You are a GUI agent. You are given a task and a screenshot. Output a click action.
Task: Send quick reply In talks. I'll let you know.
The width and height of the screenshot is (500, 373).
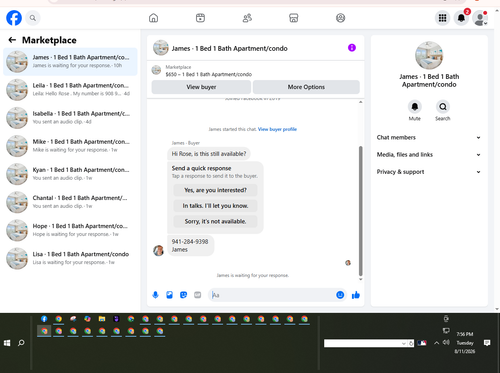[x=215, y=206]
